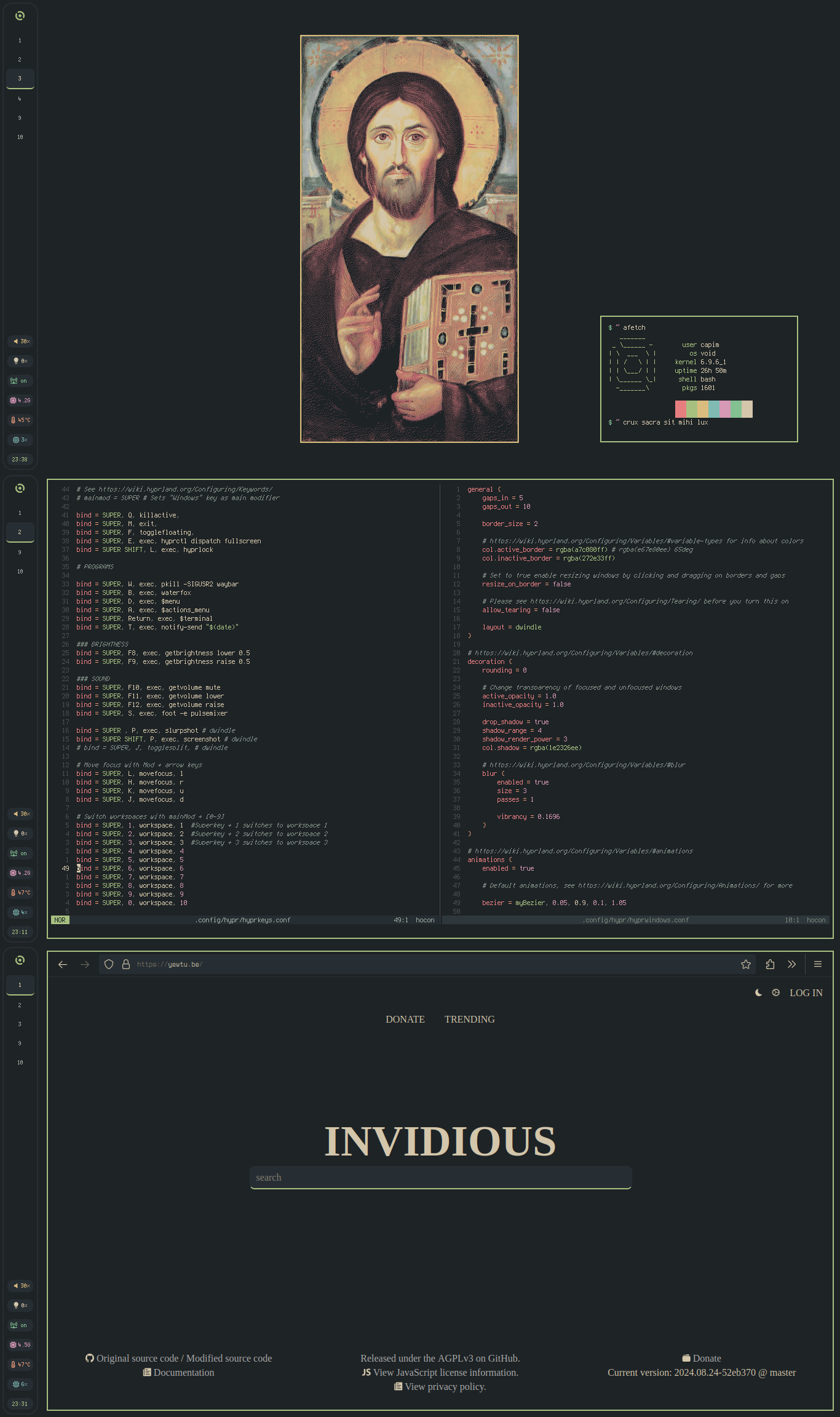Open the browser hamburger menu
Screen dimensions: 840x1417
click(x=818, y=964)
